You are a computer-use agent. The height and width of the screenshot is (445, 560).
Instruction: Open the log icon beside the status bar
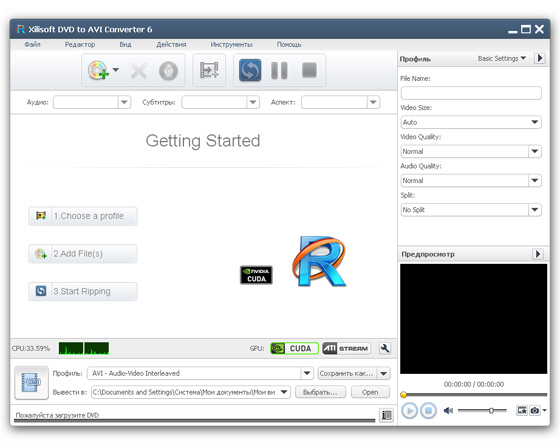coord(386,415)
